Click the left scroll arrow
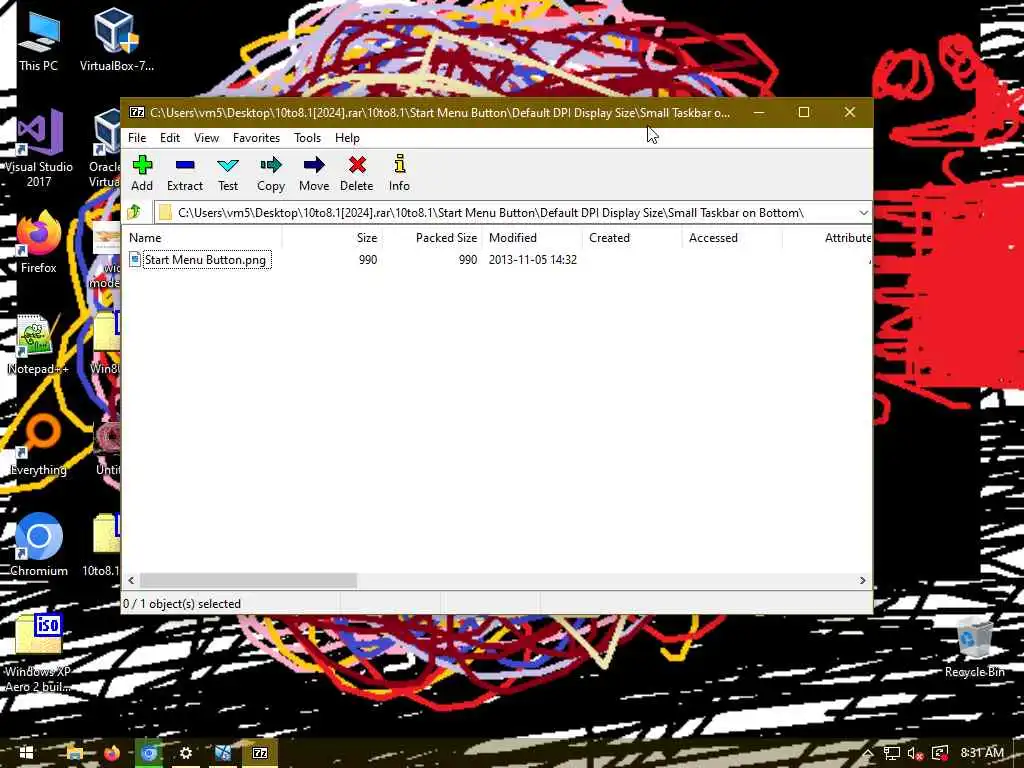The width and height of the screenshot is (1024, 768). (131, 580)
